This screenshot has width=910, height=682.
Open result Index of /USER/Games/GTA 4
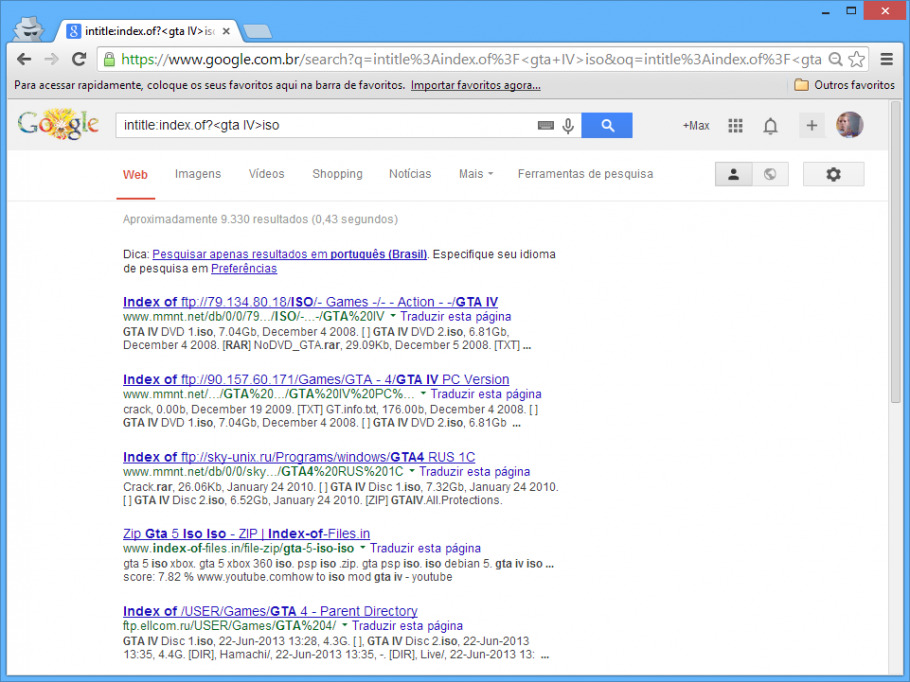click(270, 611)
